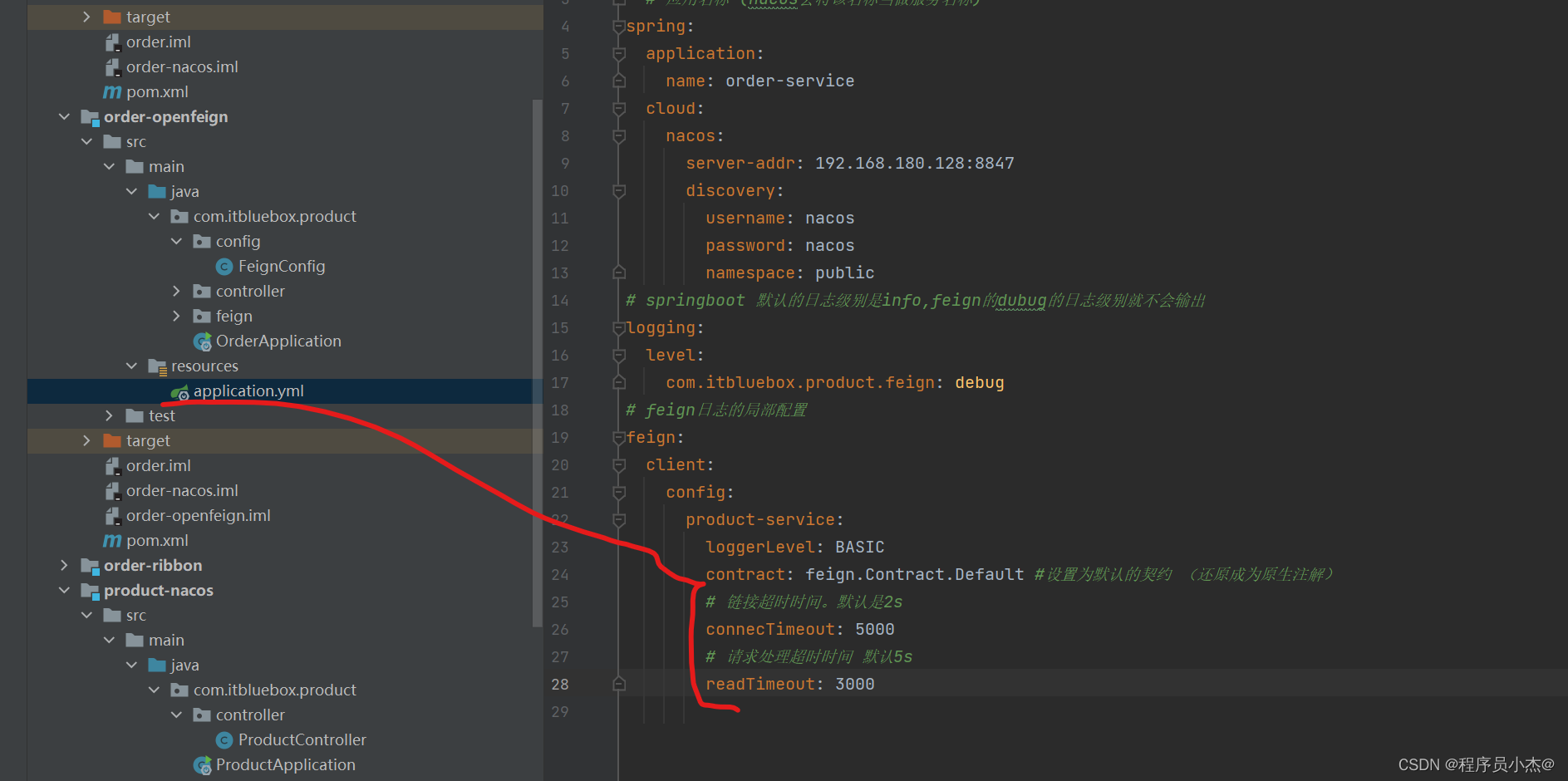Fold the spring: block at line 4
The width and height of the screenshot is (1568, 781).
619,27
